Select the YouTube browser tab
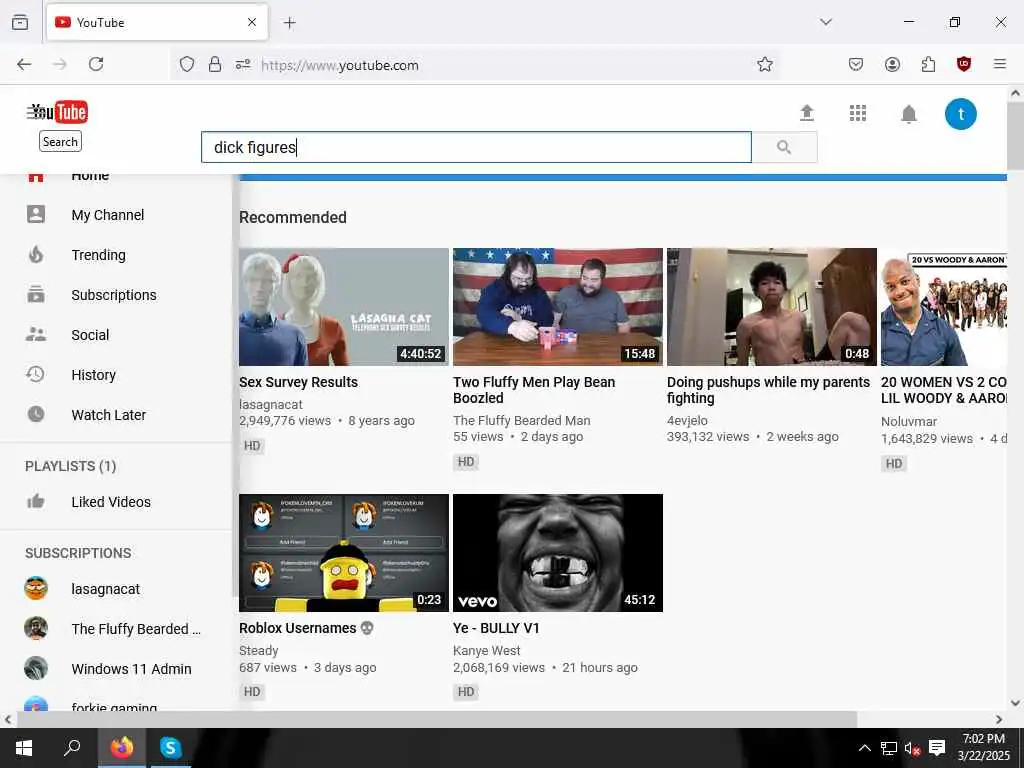1024x768 pixels. tap(157, 22)
